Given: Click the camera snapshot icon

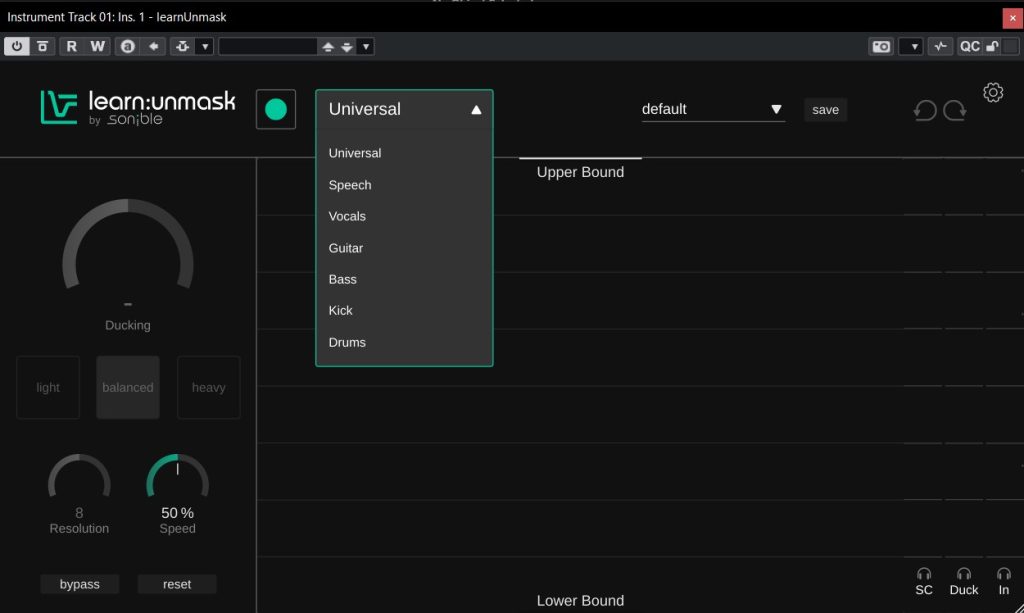Looking at the screenshot, I should [881, 46].
